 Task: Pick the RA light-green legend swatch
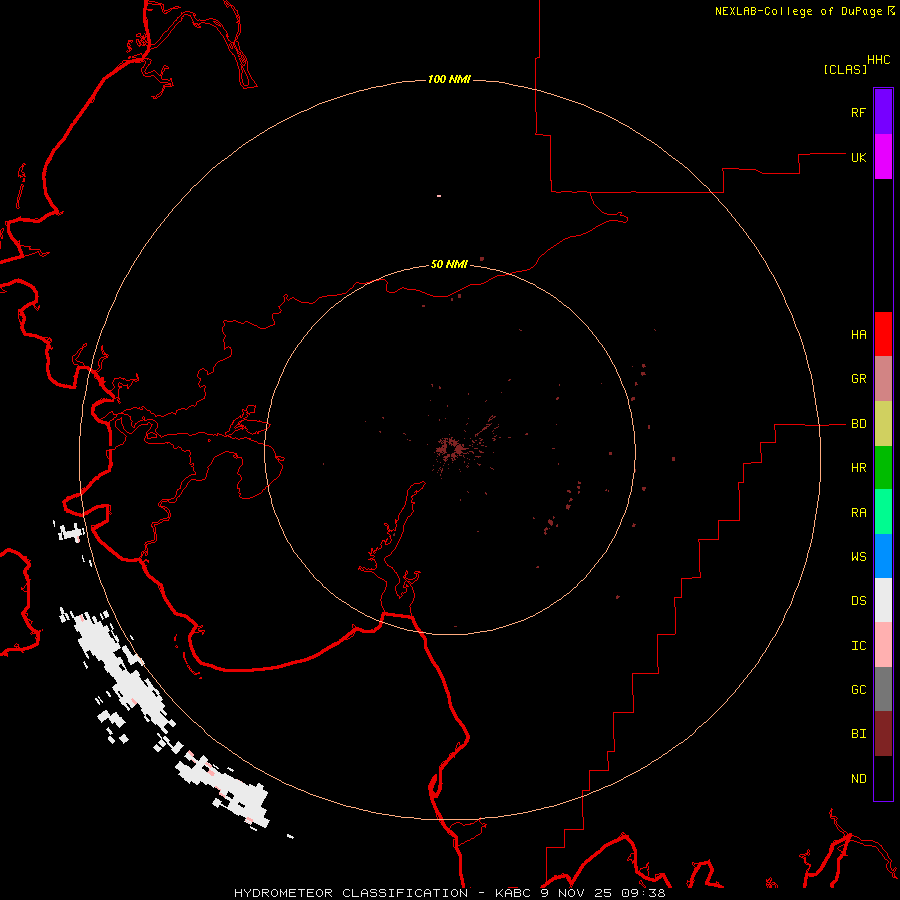pyautogui.click(x=883, y=512)
